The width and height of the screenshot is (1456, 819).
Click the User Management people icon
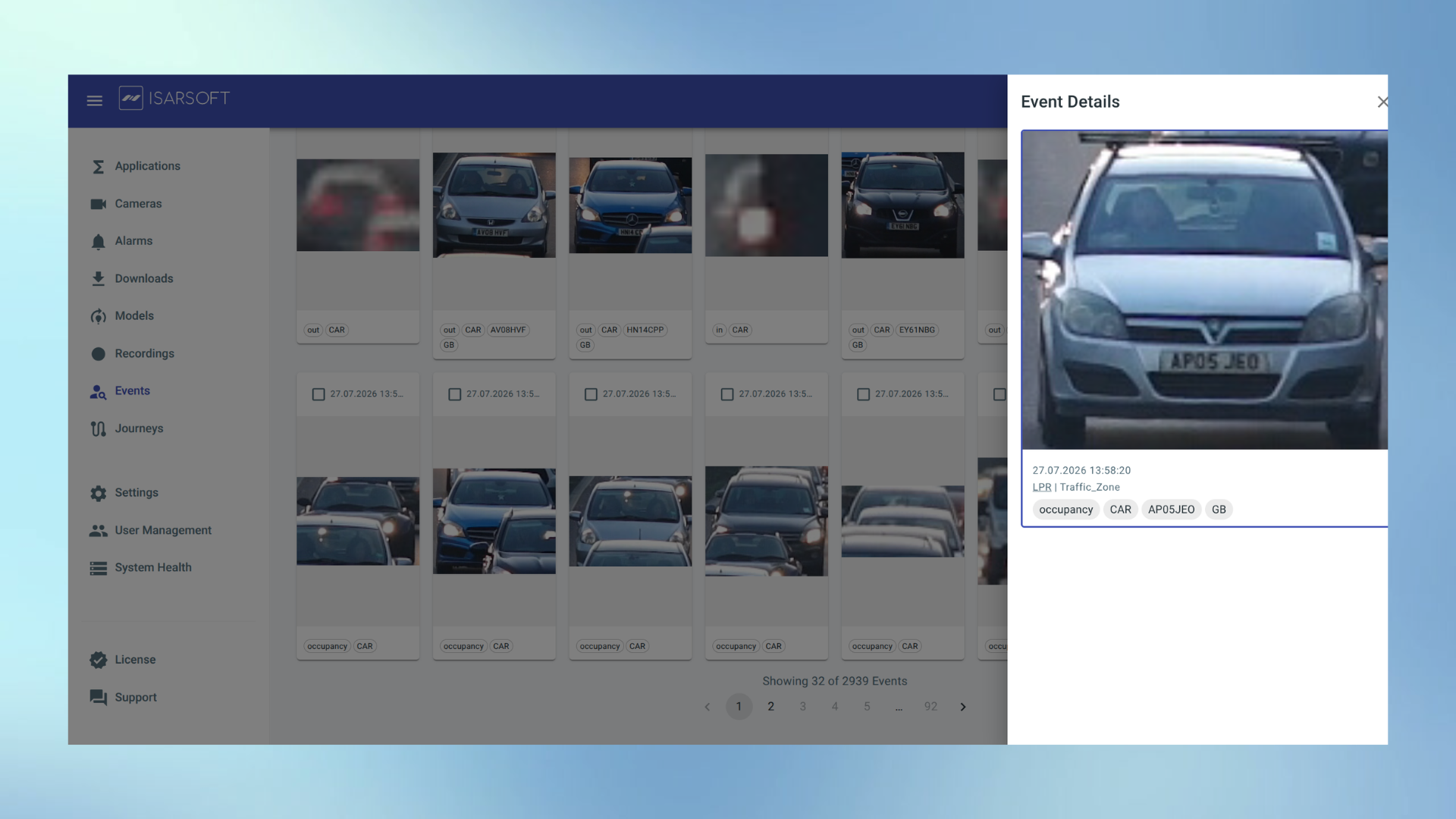point(98,531)
